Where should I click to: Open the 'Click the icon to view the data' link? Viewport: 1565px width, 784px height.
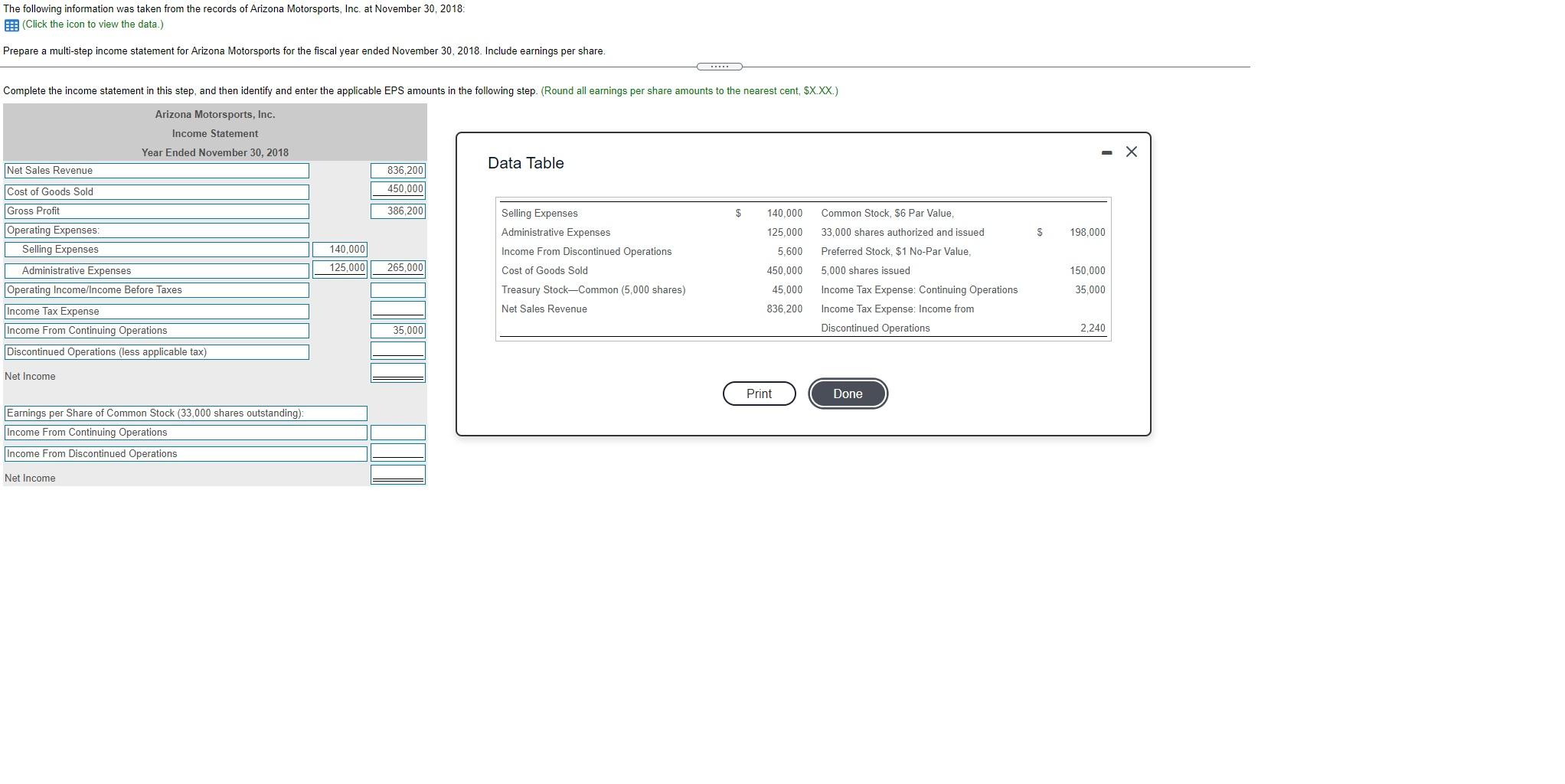[x=93, y=24]
